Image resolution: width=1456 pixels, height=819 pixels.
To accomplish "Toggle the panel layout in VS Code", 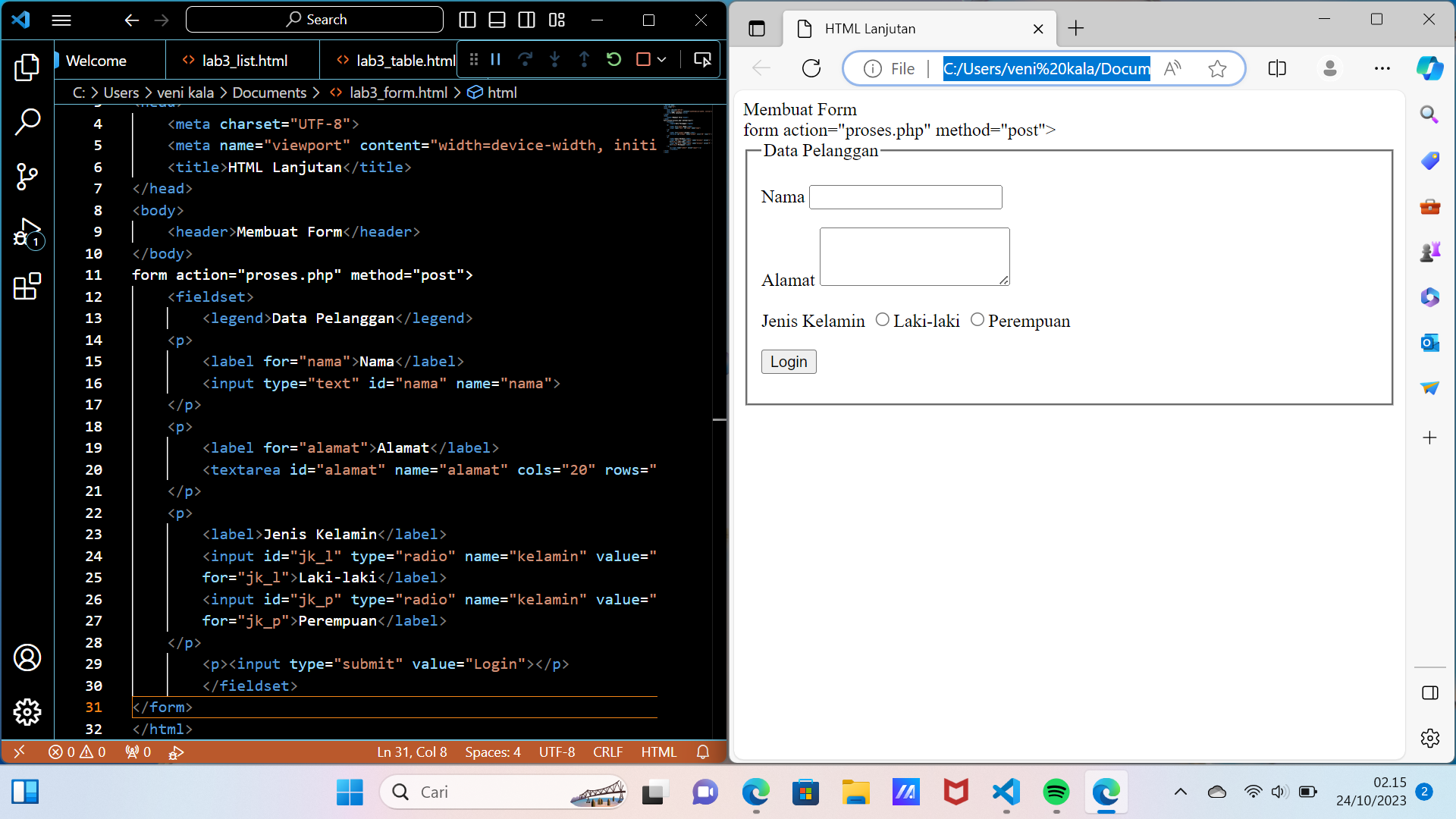I will coord(497,20).
